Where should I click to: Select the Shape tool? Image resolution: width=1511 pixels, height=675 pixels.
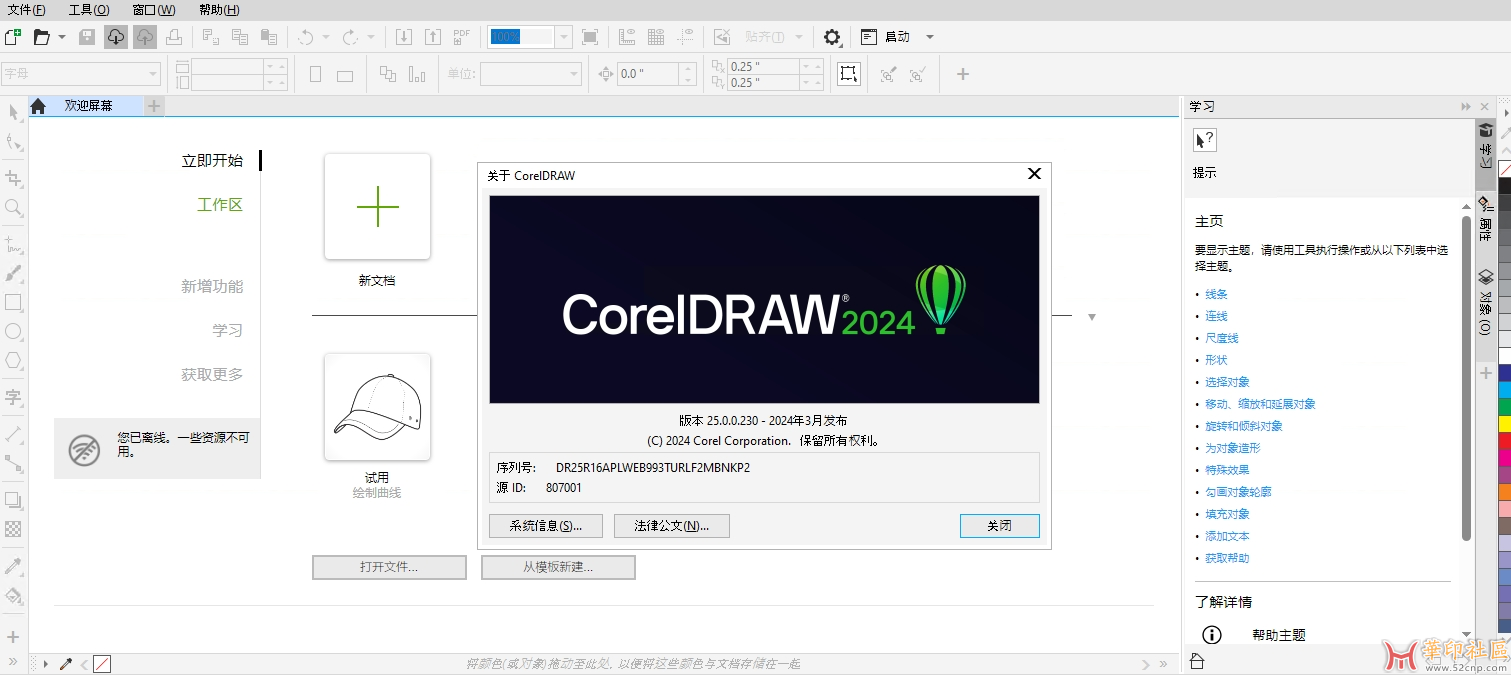[14, 142]
